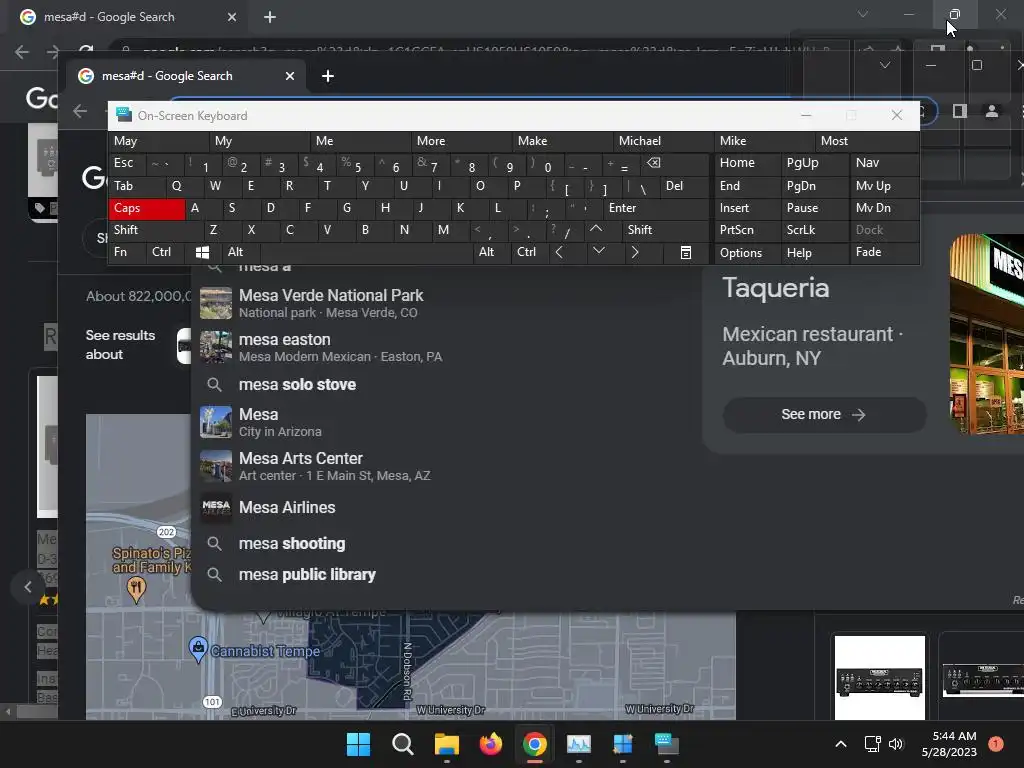Click the See more button for Taqueria
1024x768 pixels.
click(x=824, y=415)
